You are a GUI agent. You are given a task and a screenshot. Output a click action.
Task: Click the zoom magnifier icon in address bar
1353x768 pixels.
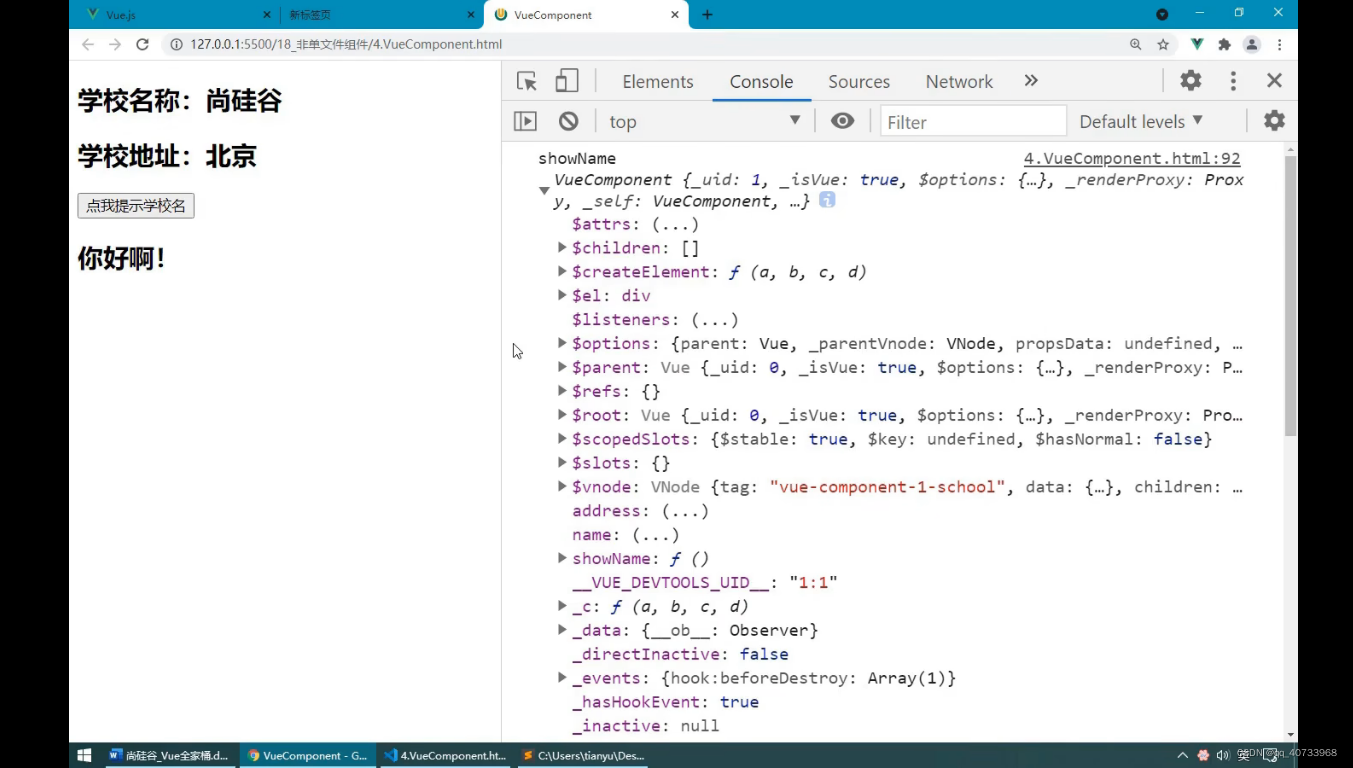click(x=1135, y=44)
